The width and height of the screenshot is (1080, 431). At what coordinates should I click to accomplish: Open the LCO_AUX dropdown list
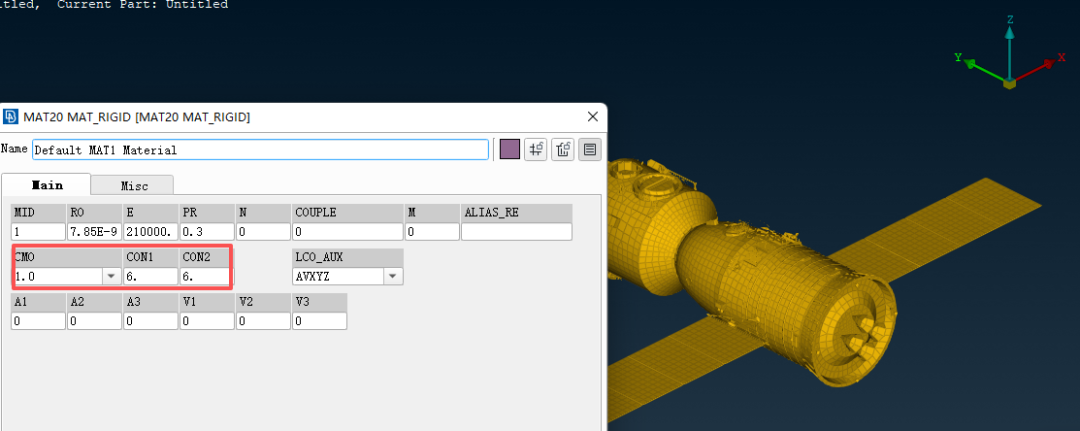(x=392, y=276)
